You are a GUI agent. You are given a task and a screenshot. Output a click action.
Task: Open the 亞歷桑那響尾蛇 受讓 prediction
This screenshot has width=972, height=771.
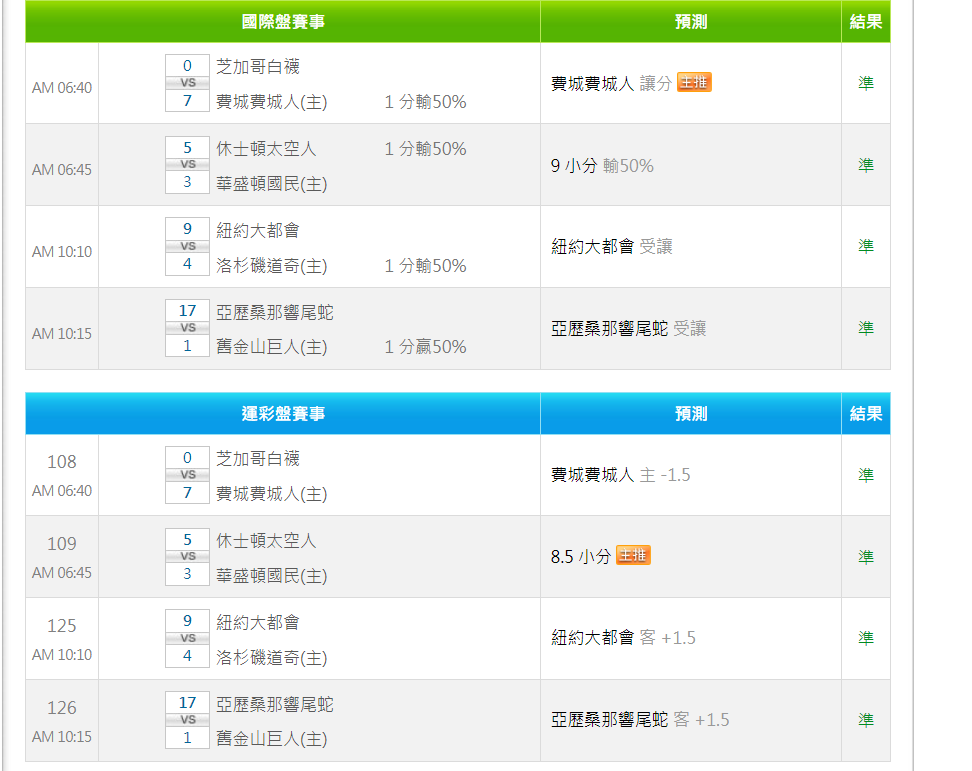628,328
